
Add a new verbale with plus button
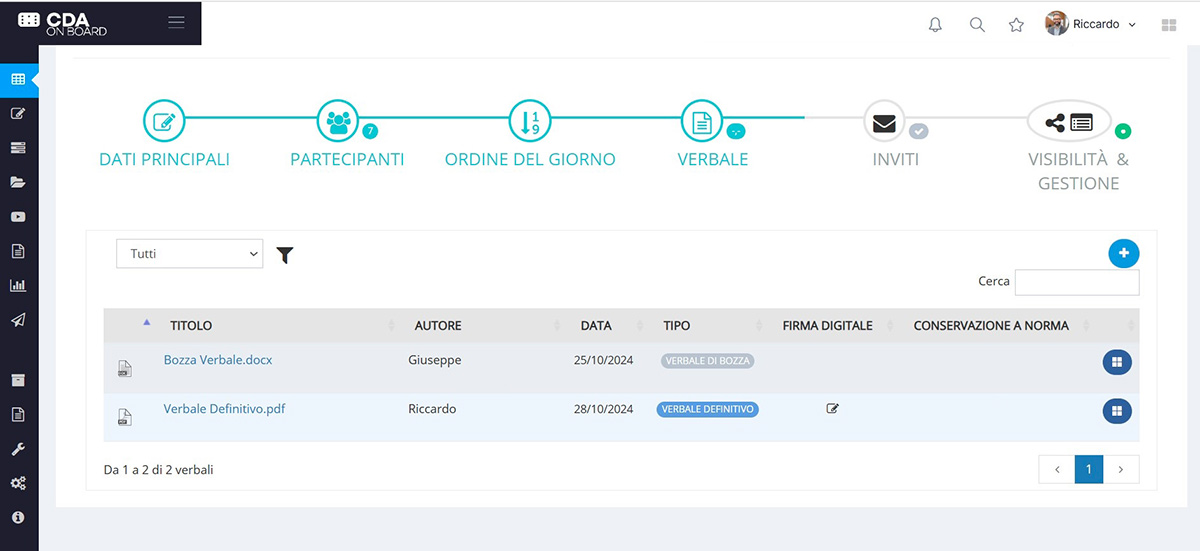coord(1124,253)
